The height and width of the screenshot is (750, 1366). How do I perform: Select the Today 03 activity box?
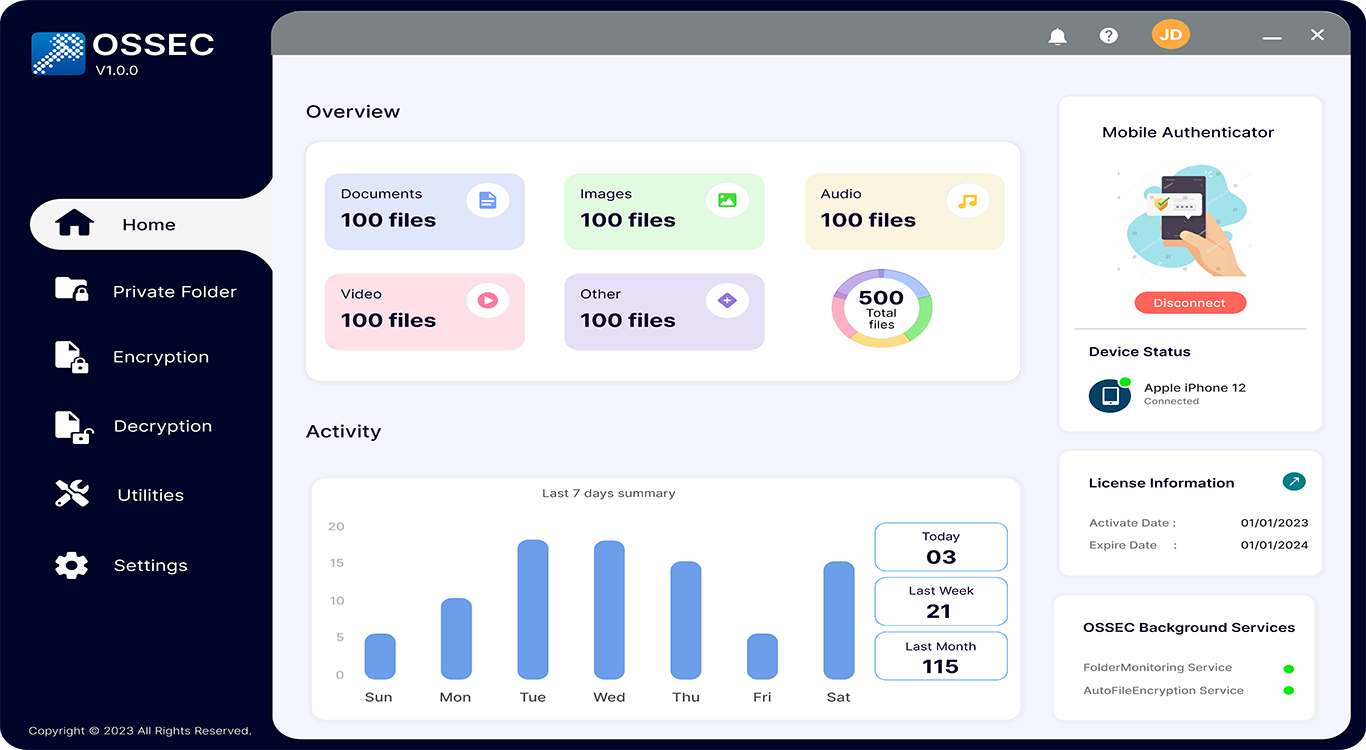[x=941, y=547]
